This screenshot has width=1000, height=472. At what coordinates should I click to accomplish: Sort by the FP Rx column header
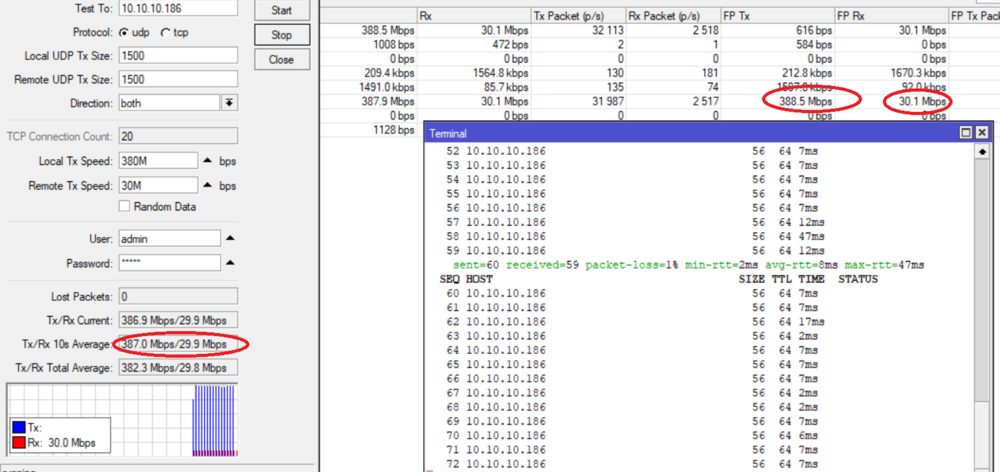pyautogui.click(x=892, y=15)
